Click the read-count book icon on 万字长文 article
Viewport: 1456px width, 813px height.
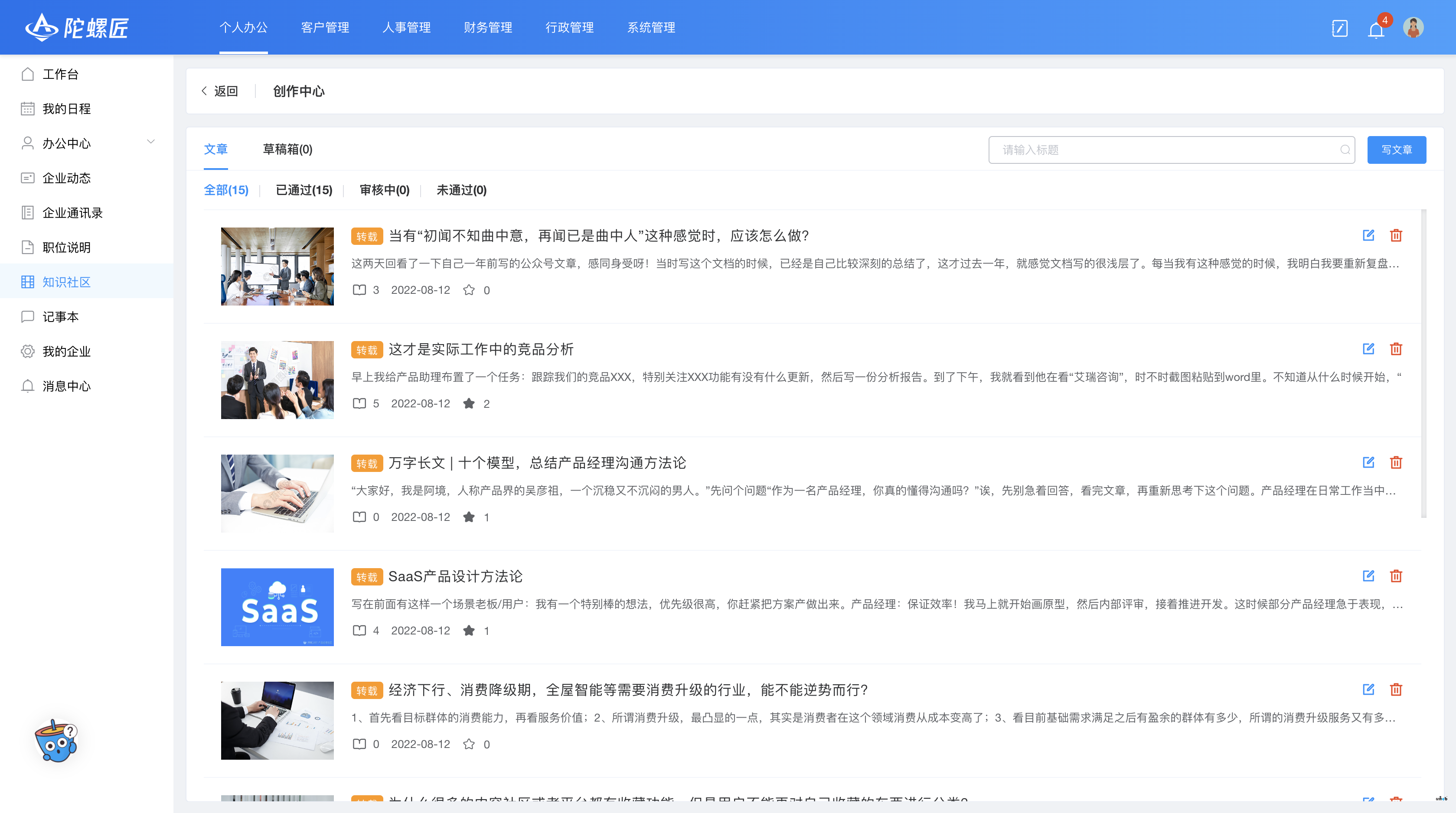click(x=359, y=517)
